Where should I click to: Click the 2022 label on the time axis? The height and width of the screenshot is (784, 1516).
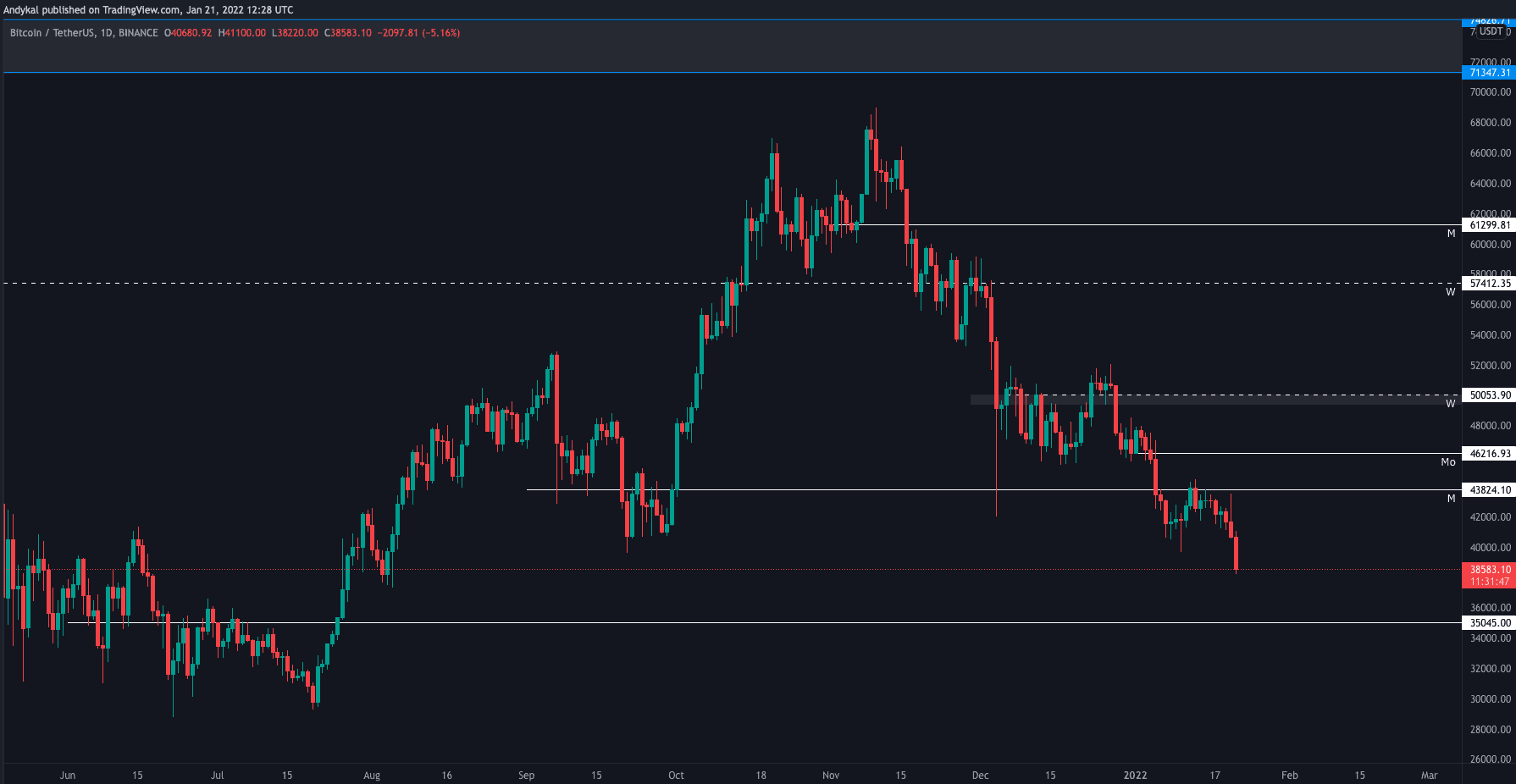[x=1135, y=775]
